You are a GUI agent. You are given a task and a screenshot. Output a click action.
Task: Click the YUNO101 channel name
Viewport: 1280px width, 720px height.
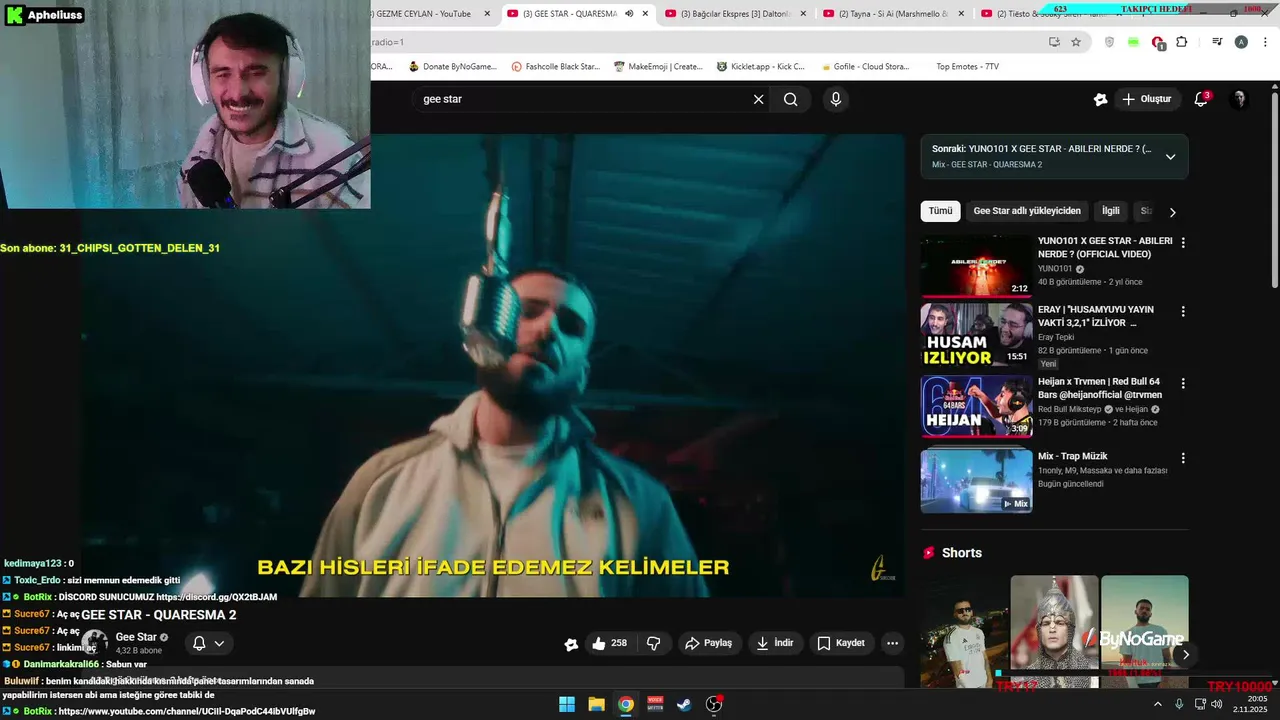(x=1055, y=268)
